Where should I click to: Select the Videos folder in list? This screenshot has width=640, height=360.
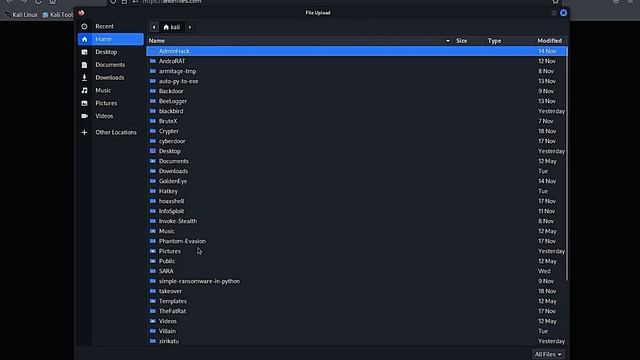coord(357,321)
